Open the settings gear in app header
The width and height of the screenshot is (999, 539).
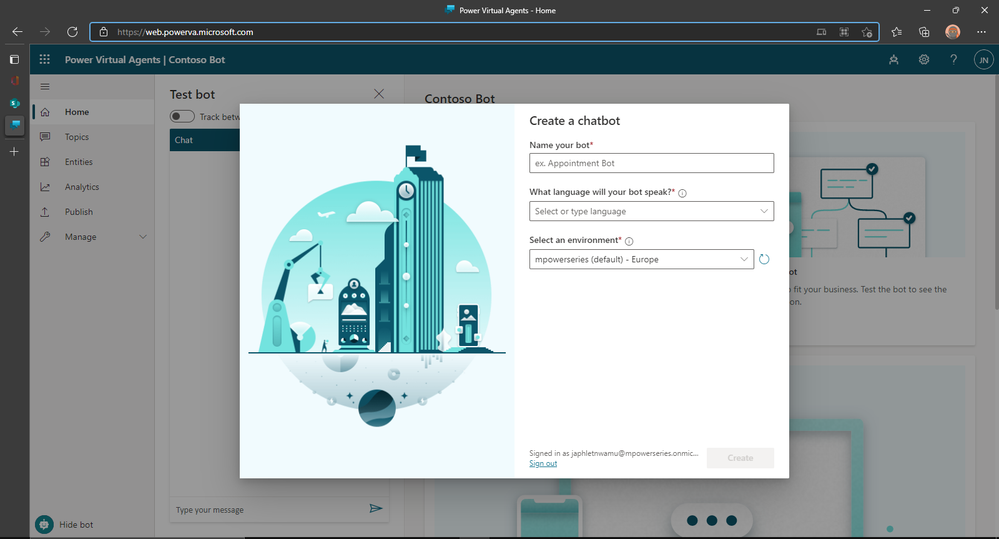coord(924,59)
